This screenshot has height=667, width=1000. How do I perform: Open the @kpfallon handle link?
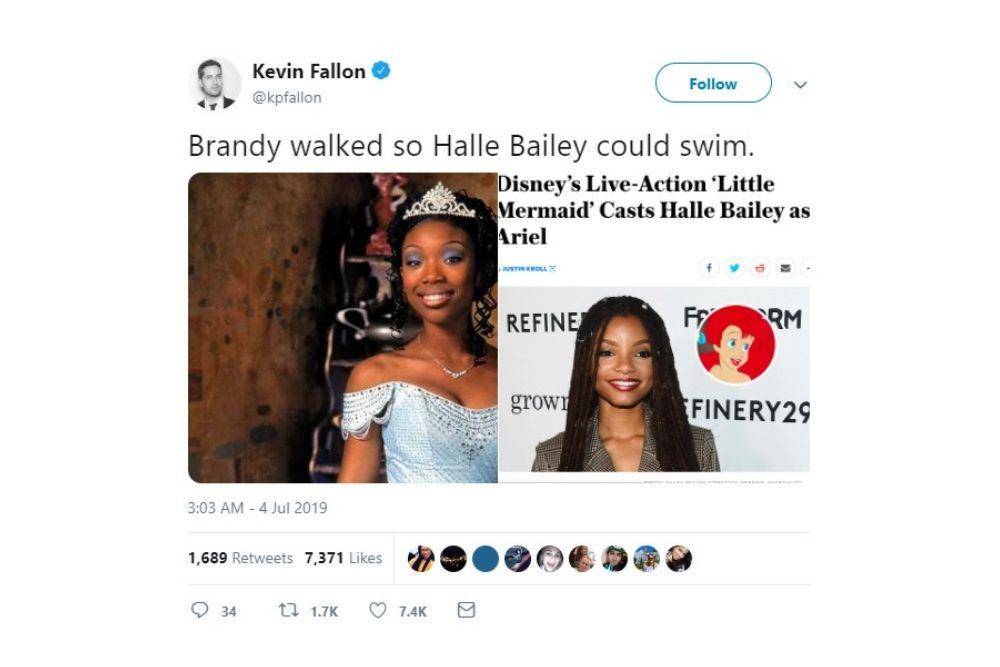(287, 98)
